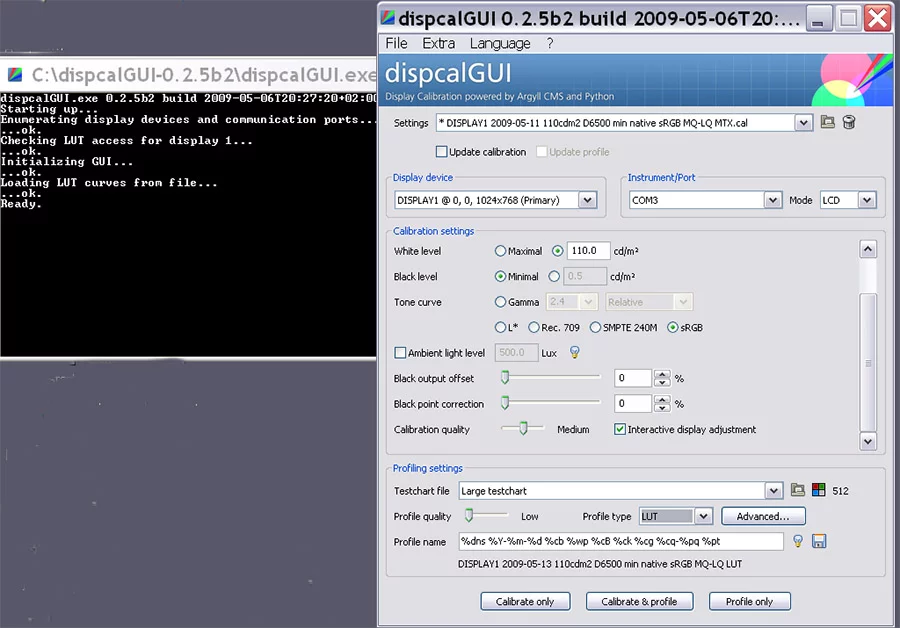
Task: Click dispcalGUI window title bar app icon
Action: 388,18
